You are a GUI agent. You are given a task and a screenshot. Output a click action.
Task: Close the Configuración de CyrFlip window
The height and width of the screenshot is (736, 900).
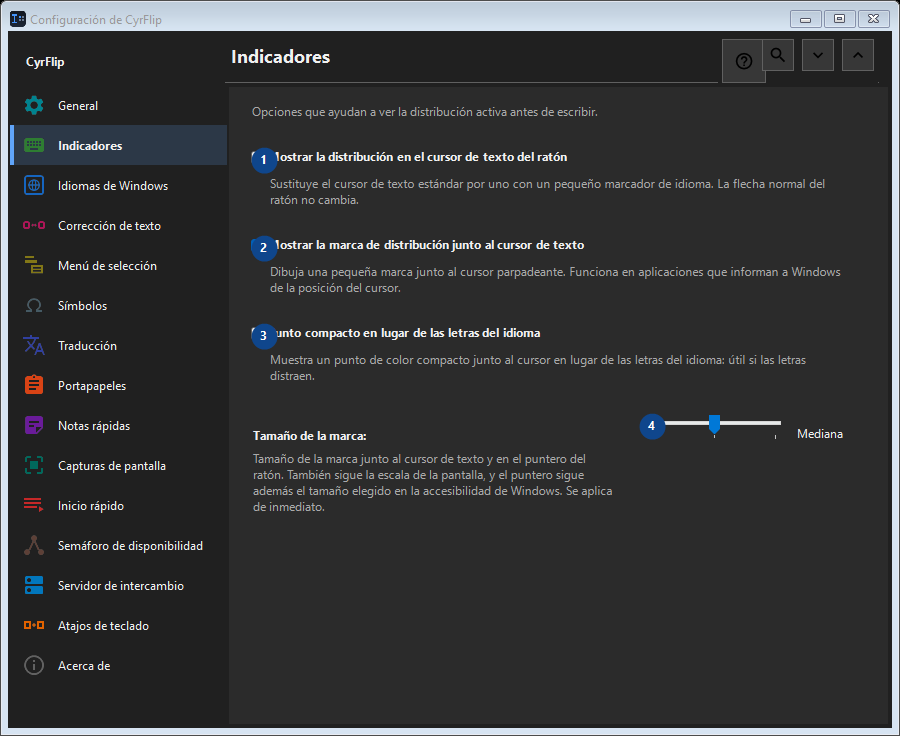[x=873, y=19]
